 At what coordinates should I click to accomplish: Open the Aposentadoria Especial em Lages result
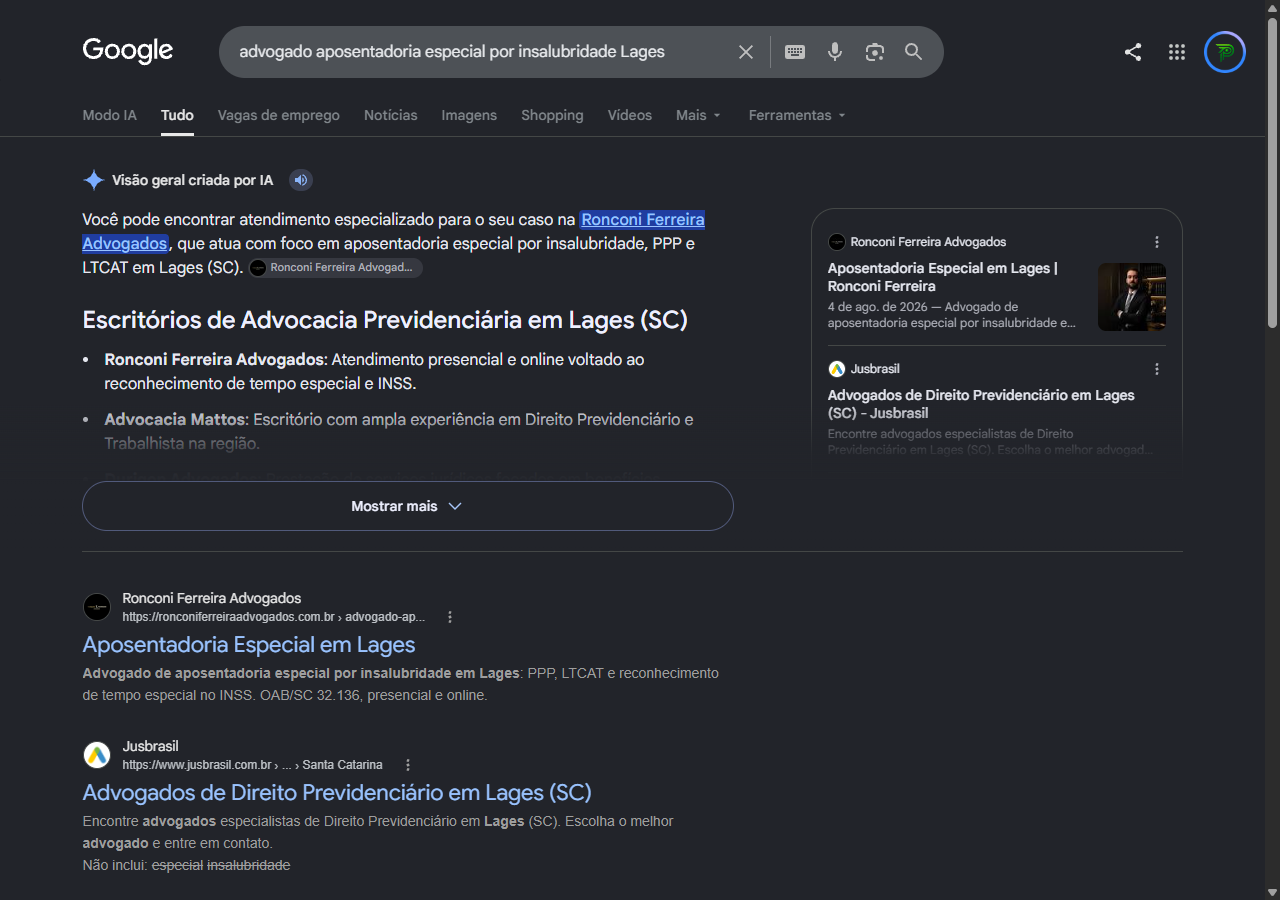click(x=249, y=644)
